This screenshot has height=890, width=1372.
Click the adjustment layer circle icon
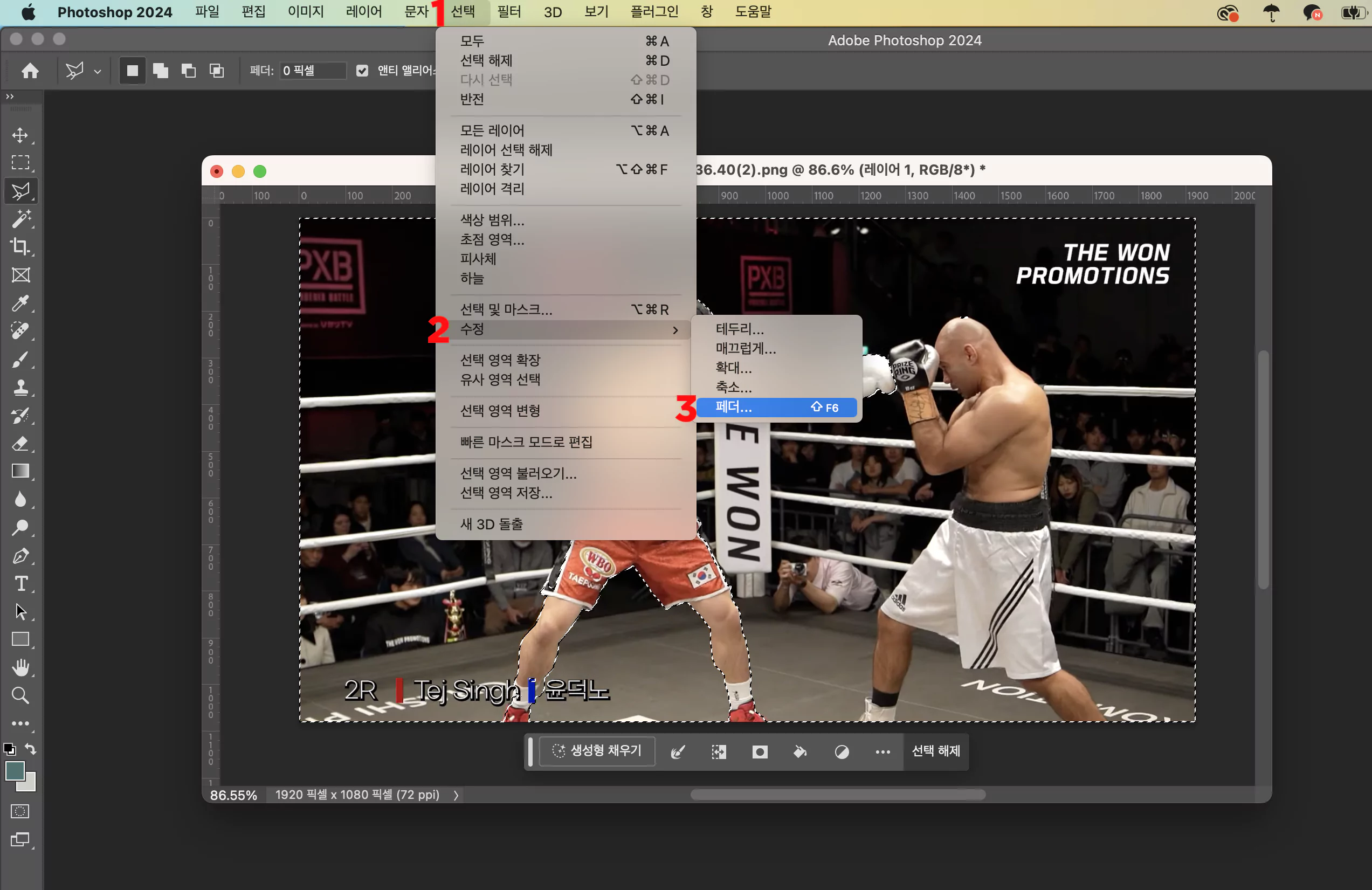[842, 751]
